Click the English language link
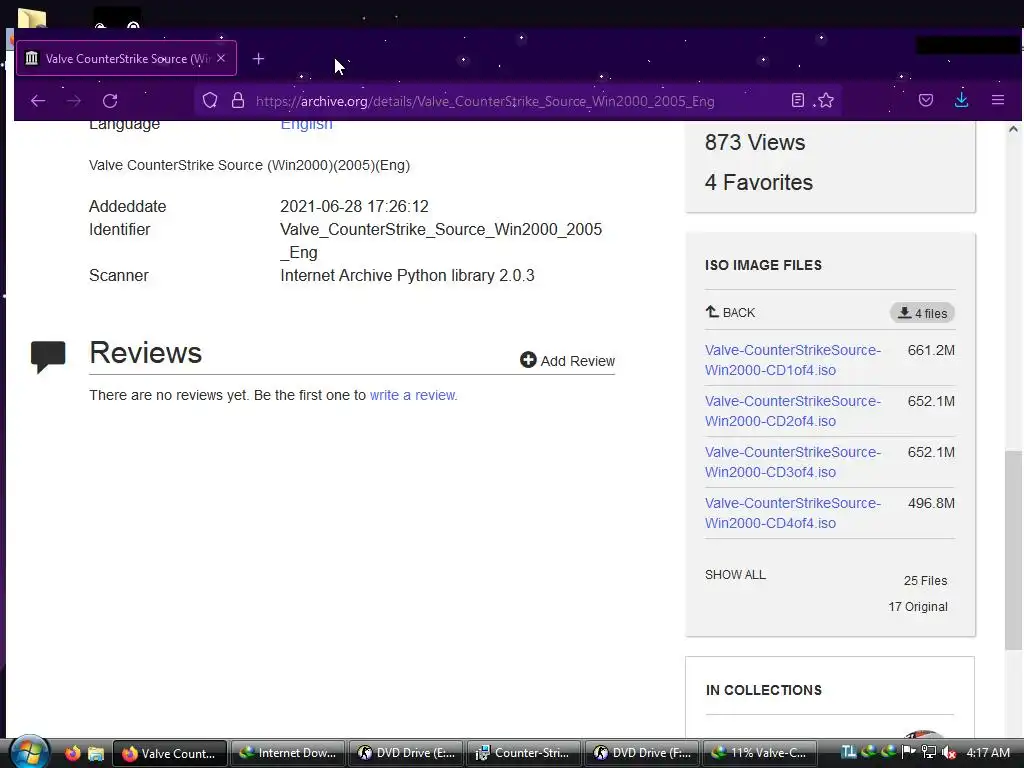 coord(306,124)
